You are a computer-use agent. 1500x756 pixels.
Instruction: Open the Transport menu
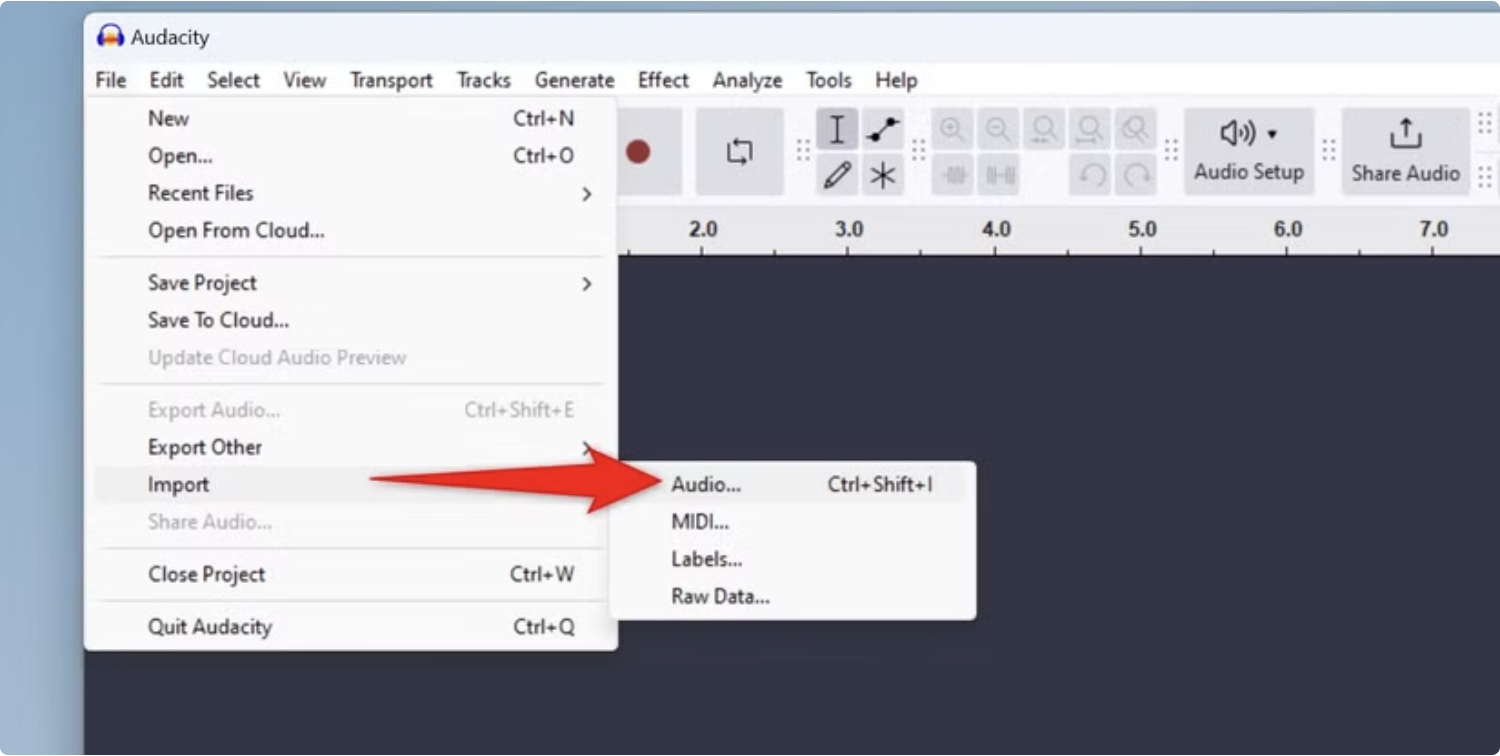click(391, 80)
